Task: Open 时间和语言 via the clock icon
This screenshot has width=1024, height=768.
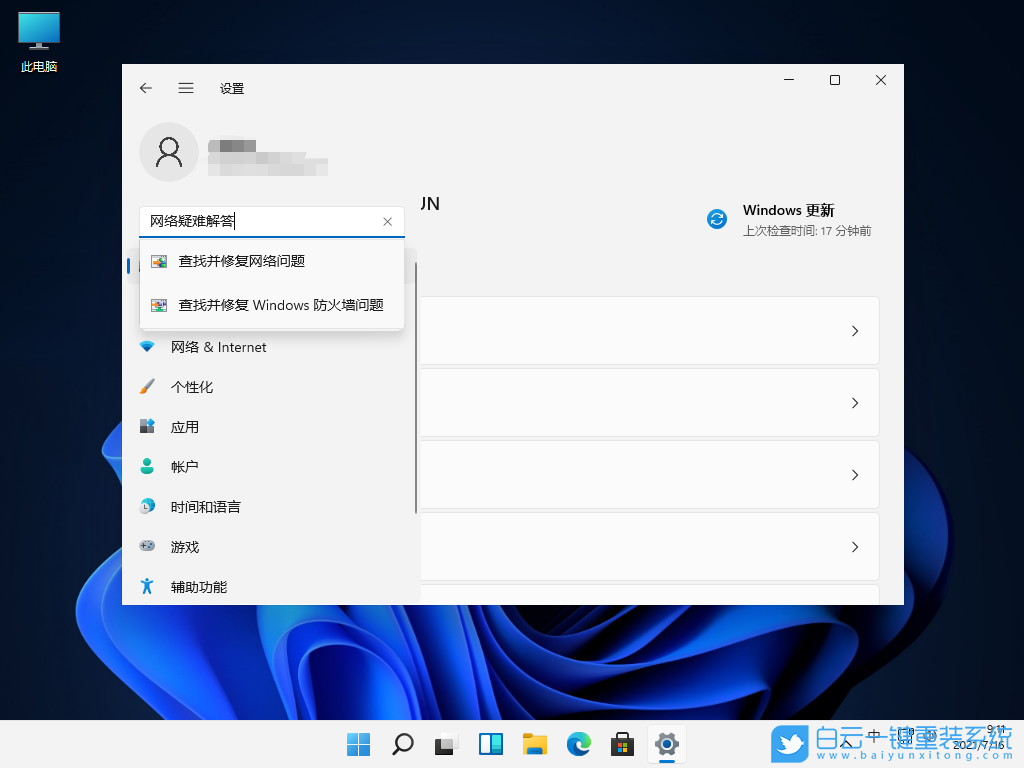Action: click(x=147, y=507)
